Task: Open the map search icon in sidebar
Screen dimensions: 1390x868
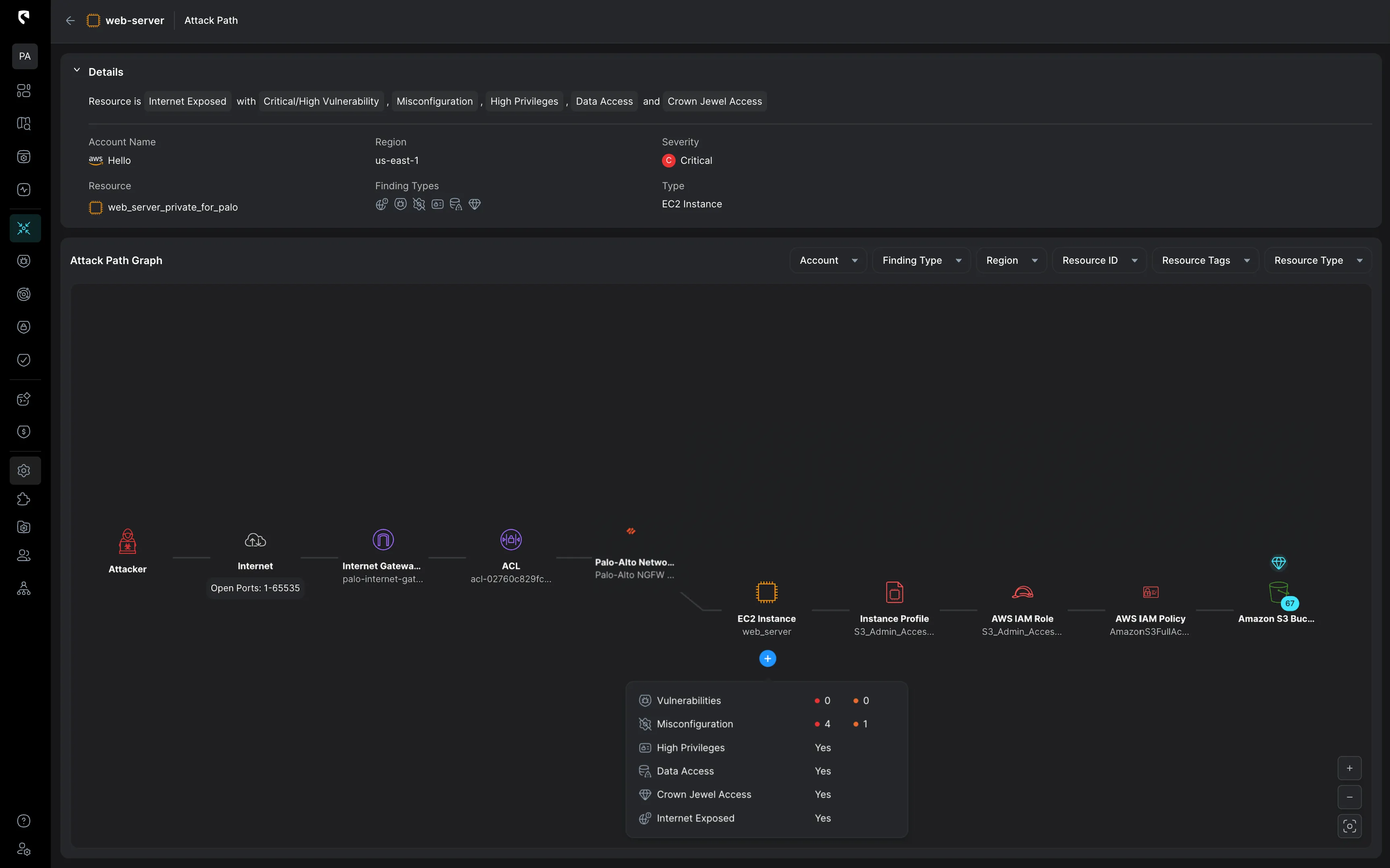Action: [x=23, y=124]
